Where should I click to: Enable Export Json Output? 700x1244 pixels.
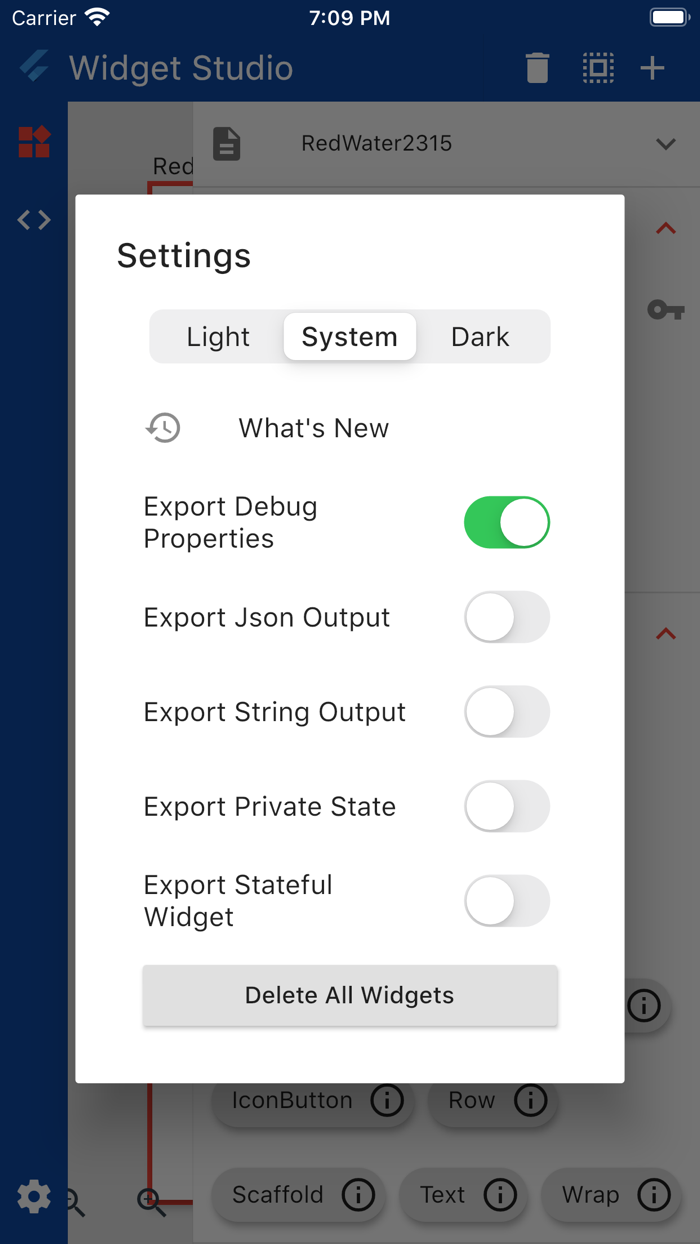click(506, 617)
